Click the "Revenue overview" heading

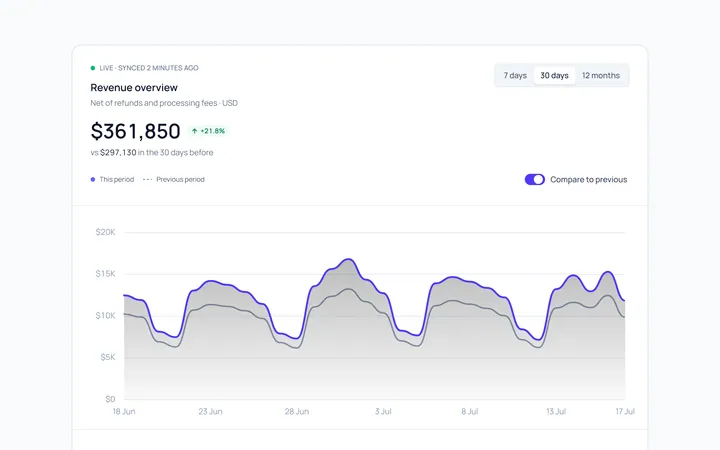click(x=134, y=88)
